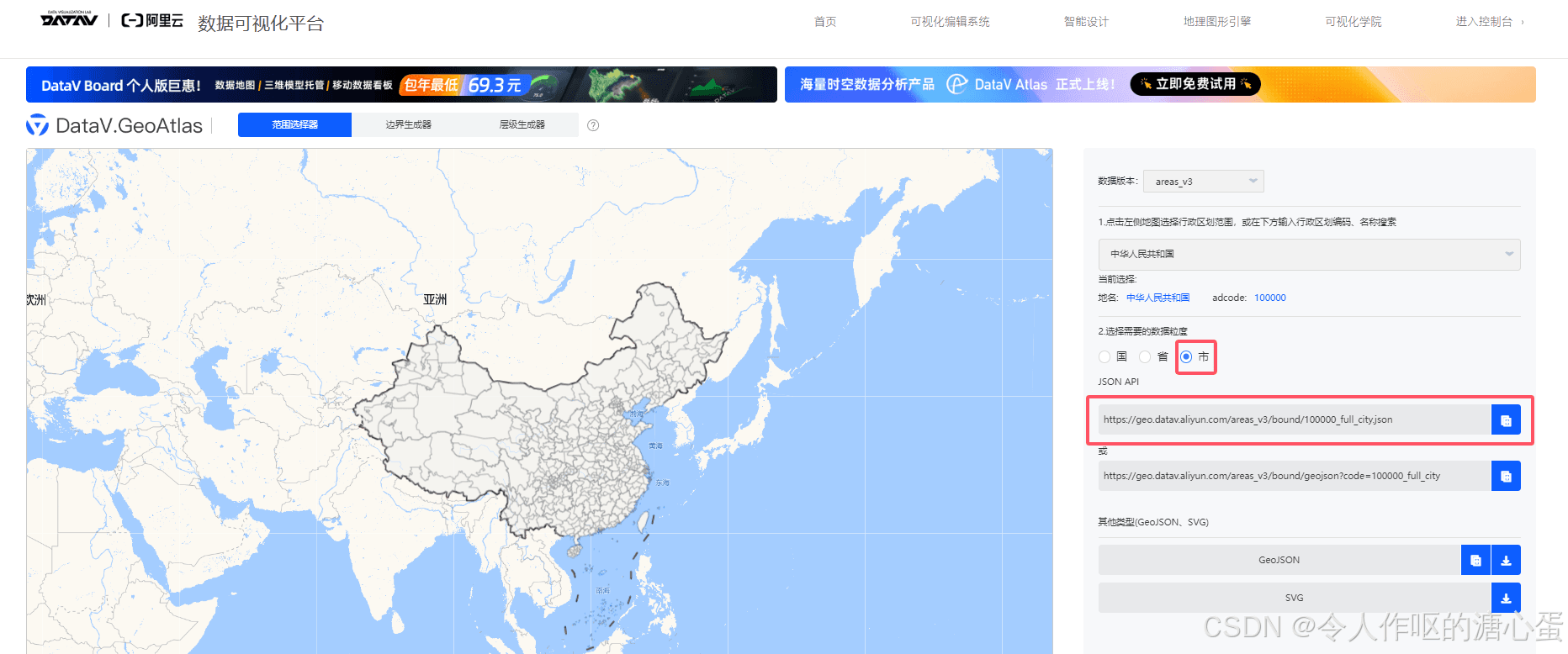
Task: Copy the 100000_full_city.json API URL
Action: coord(1505,419)
